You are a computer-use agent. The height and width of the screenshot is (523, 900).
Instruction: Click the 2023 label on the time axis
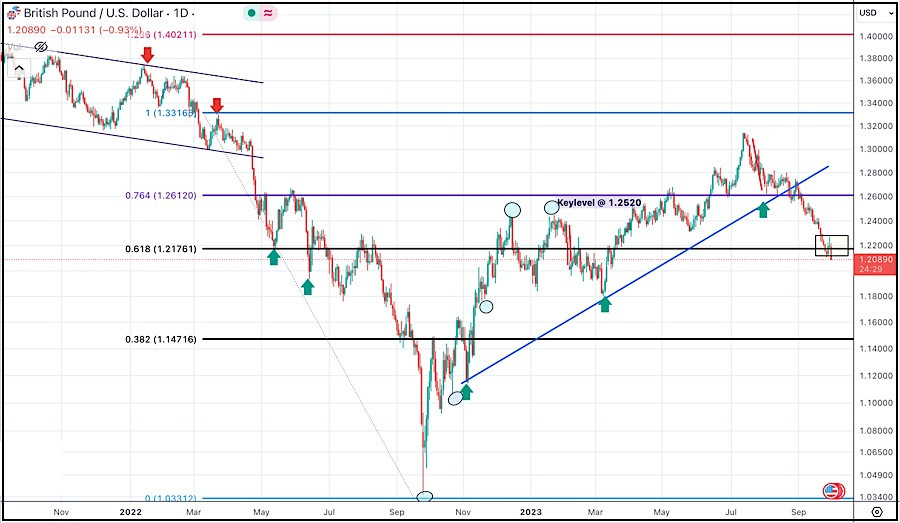(530, 512)
